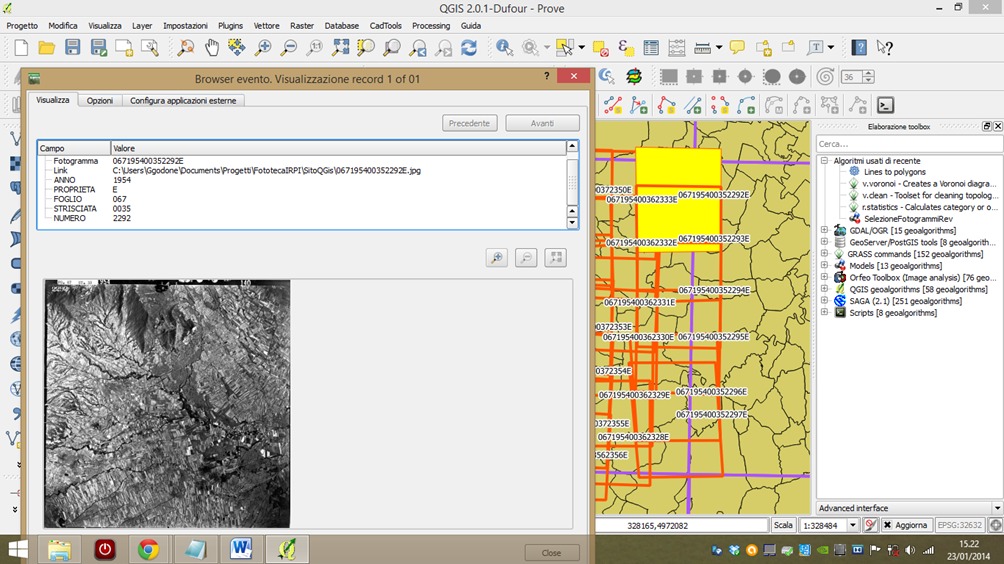Viewport: 1004px width, 564px height.
Task: Open the Python console toolbar icon
Action: tap(885, 105)
